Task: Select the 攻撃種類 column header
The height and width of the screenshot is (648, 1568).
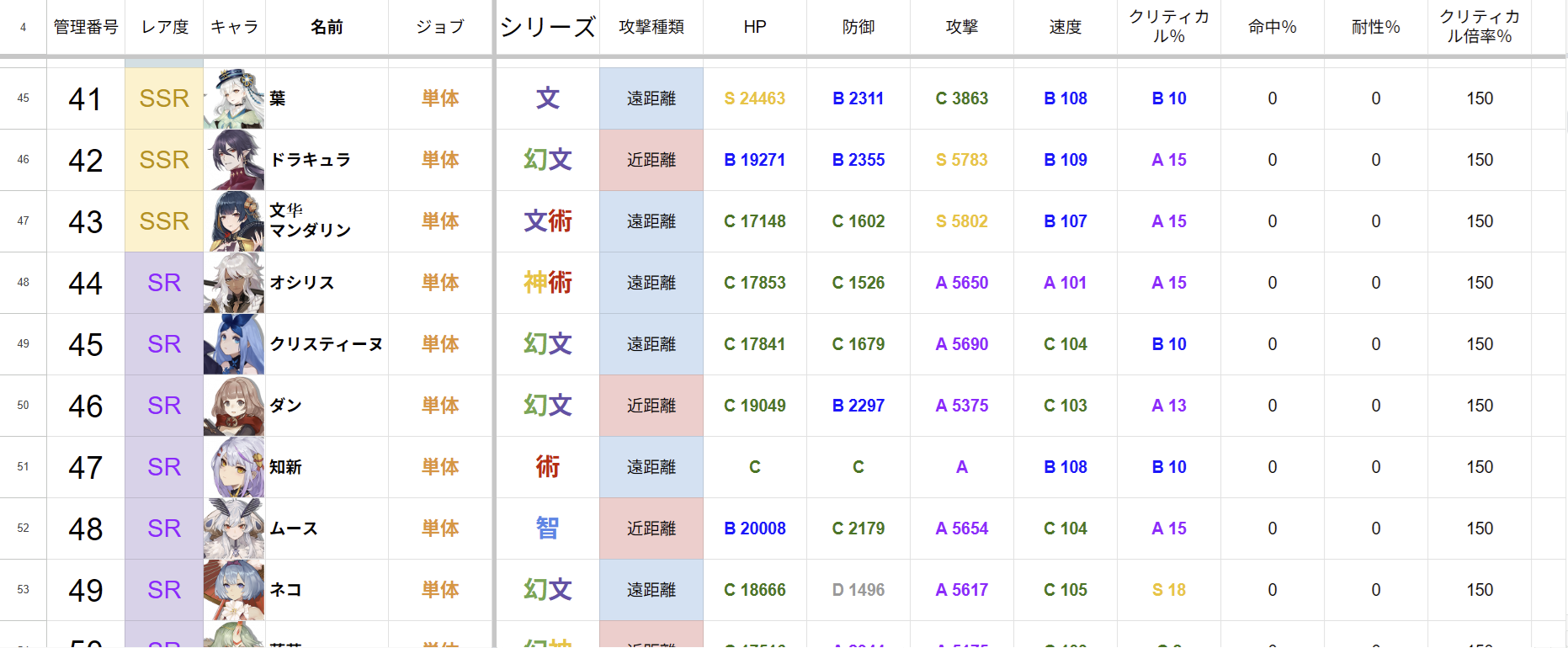Action: pos(651,27)
